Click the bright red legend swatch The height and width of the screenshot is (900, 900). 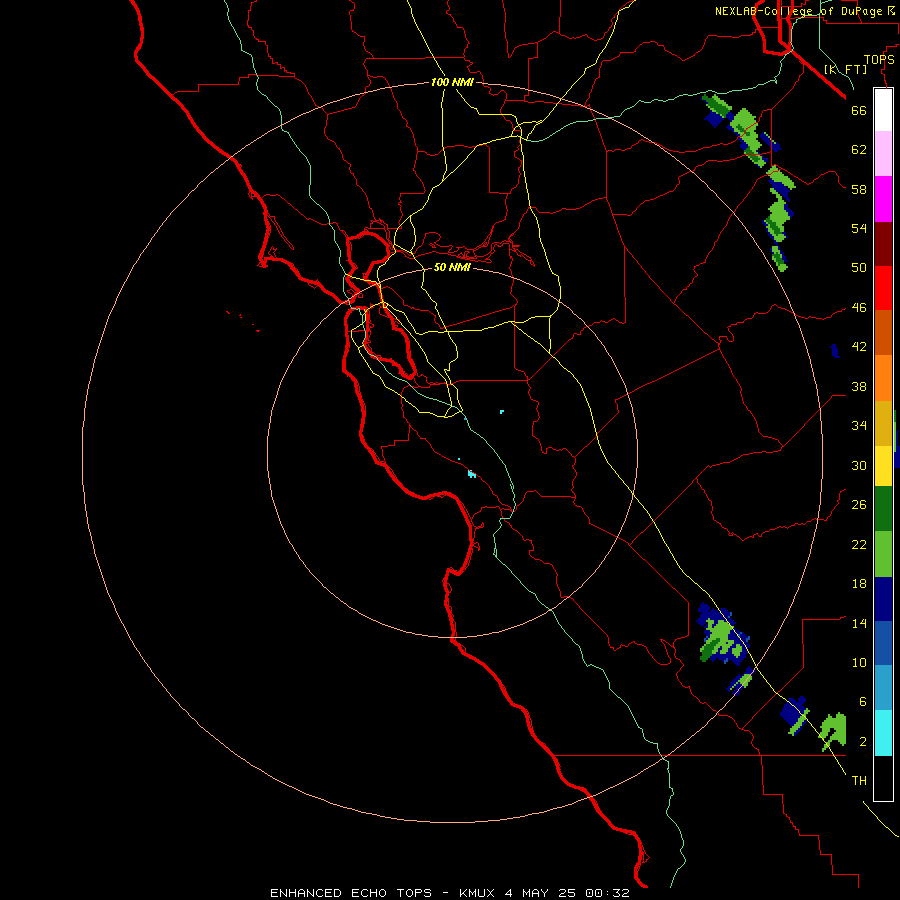click(883, 288)
